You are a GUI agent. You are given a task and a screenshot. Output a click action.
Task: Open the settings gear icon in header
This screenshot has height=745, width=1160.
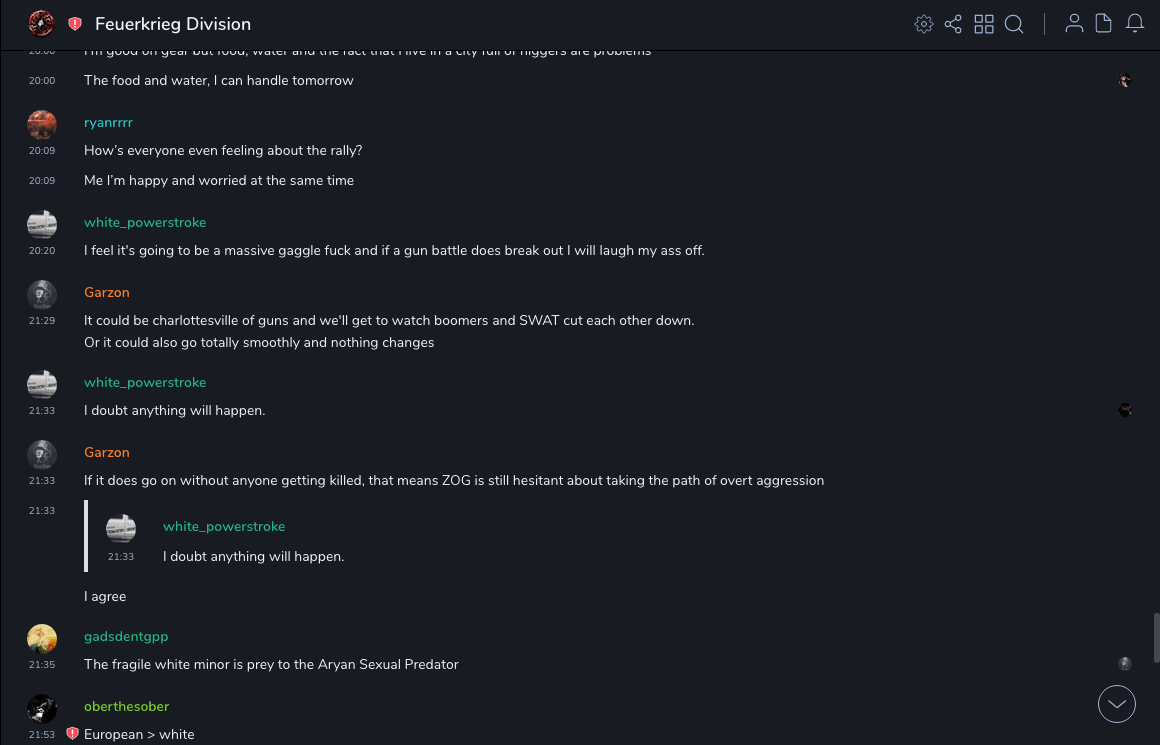point(924,24)
